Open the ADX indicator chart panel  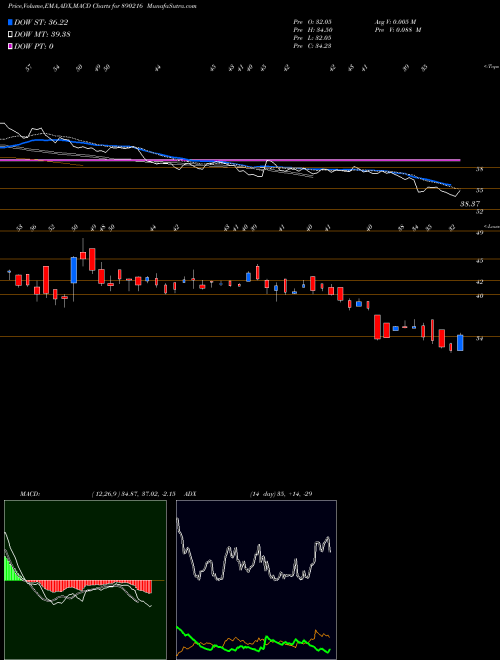(256, 580)
